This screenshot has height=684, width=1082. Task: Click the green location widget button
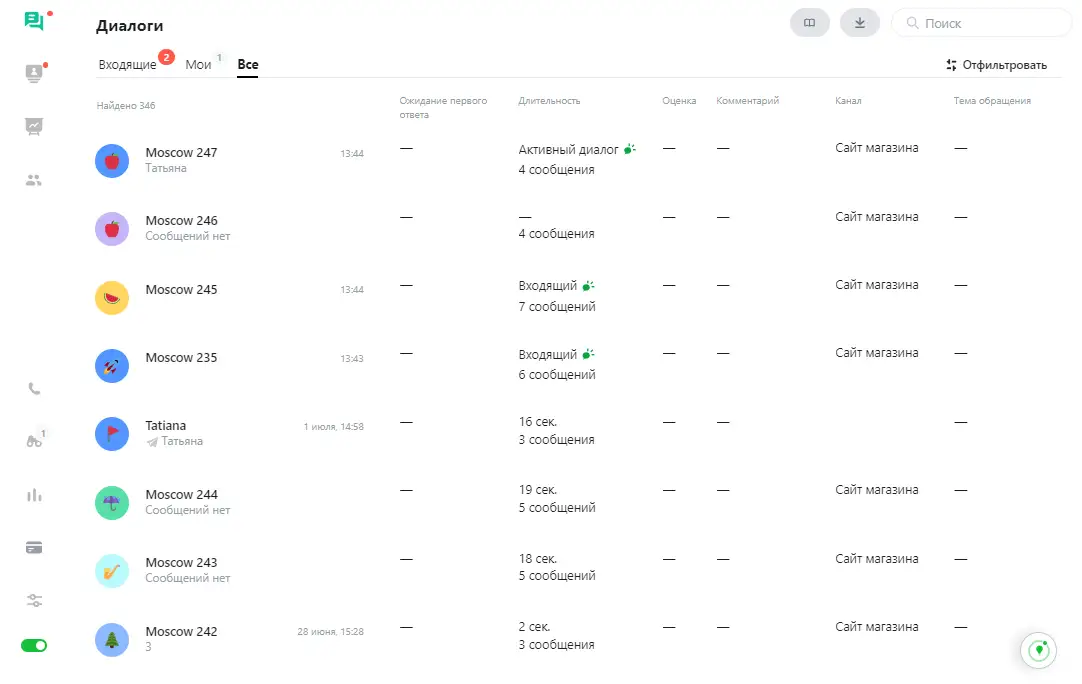[1040, 650]
